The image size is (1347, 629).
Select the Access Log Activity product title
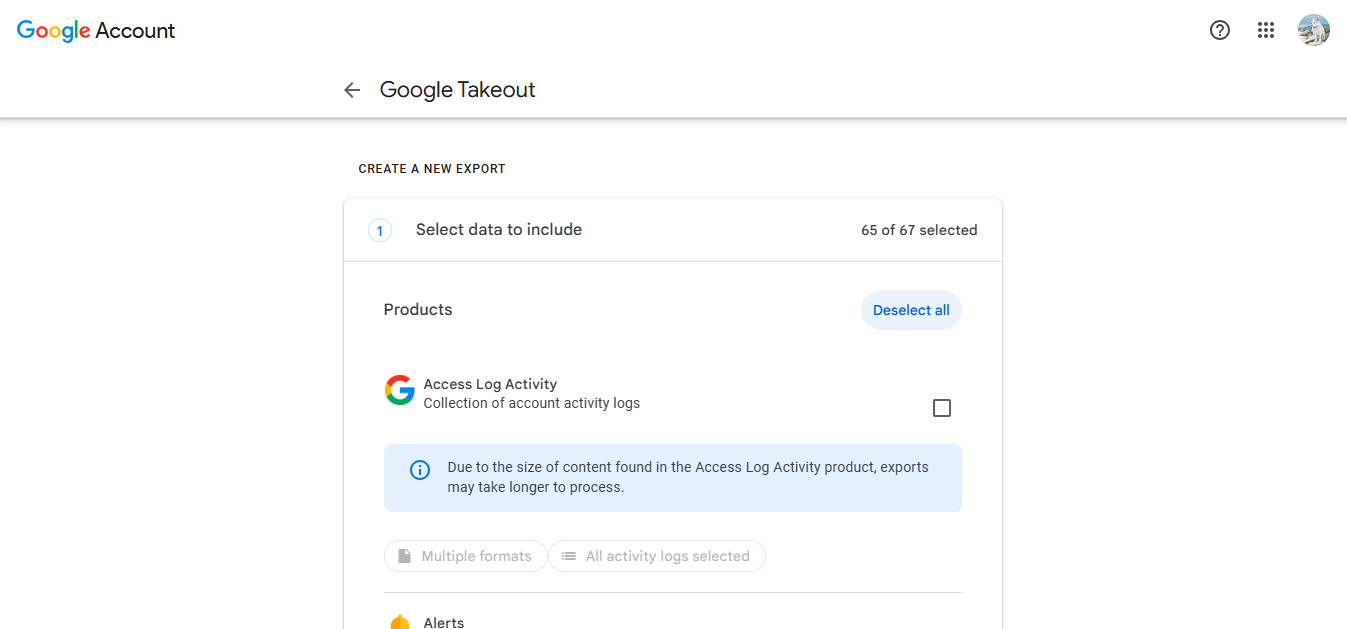tap(490, 384)
